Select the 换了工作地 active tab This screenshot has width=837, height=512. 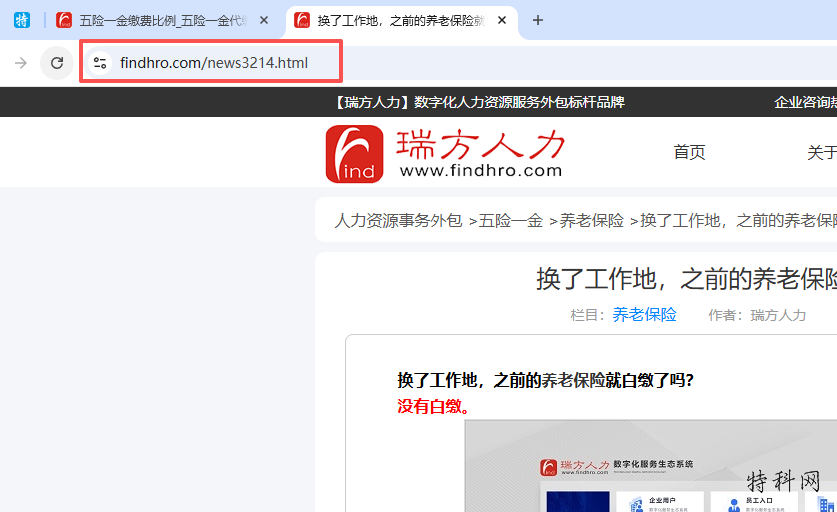(400, 20)
